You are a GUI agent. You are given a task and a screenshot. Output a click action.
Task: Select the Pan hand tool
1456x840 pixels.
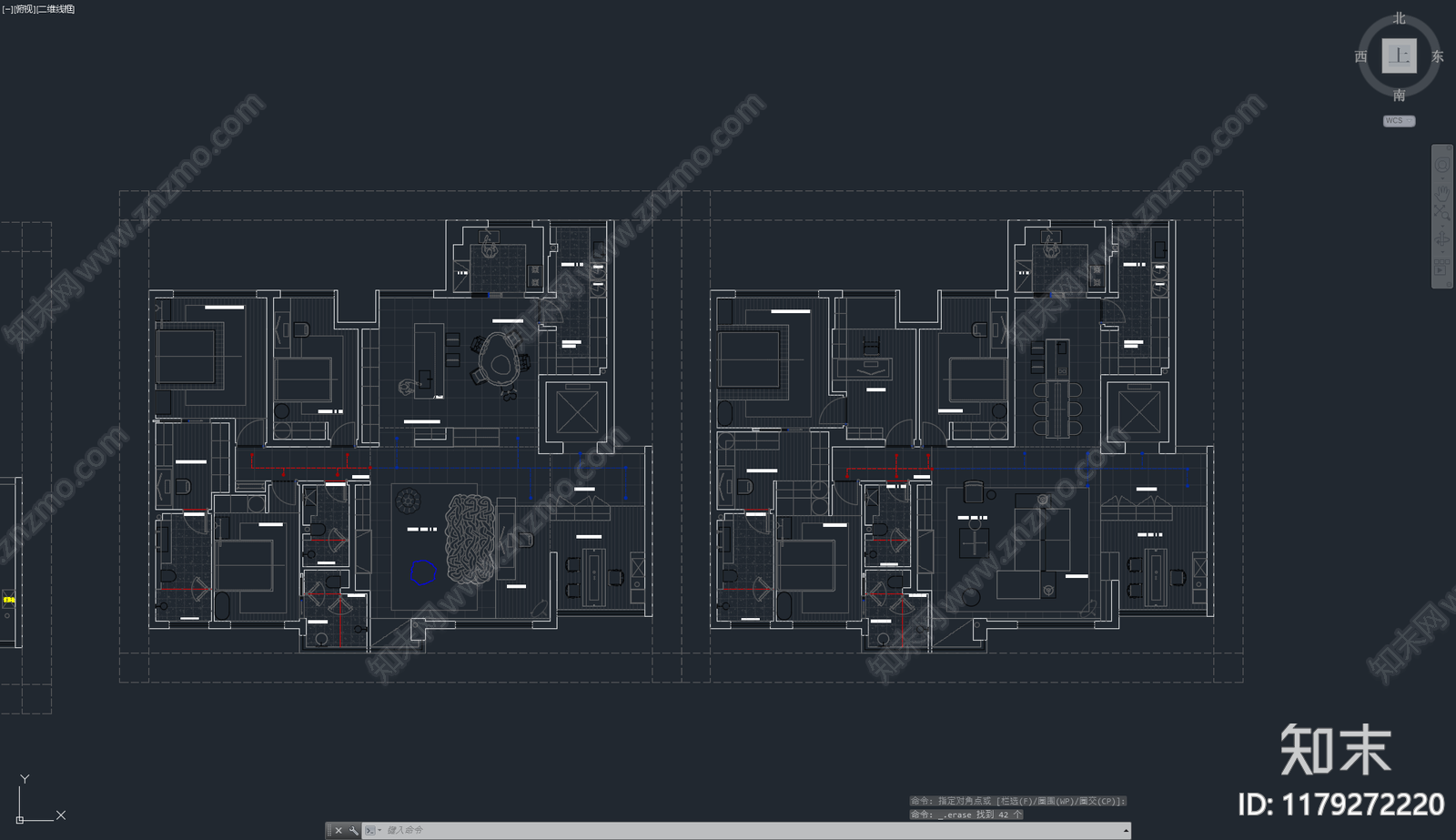coord(1442,194)
